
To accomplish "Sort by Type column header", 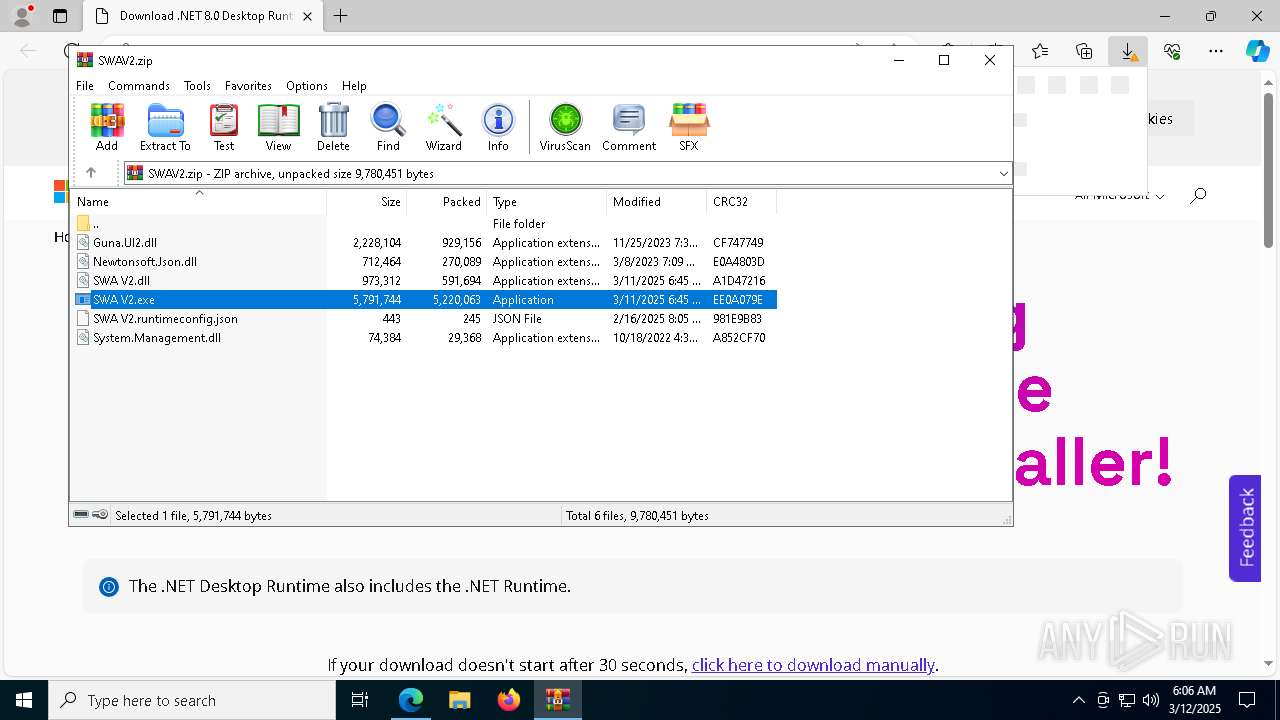I will [547, 201].
